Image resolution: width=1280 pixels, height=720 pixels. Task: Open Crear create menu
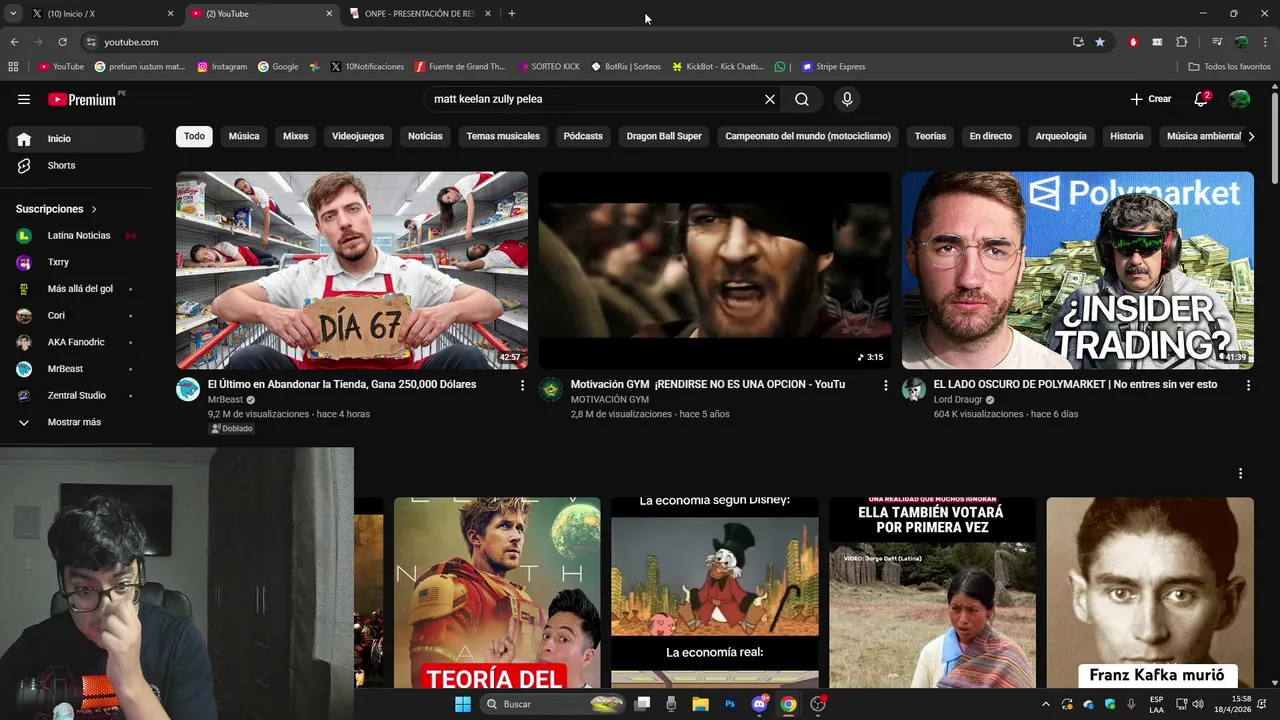point(1150,99)
